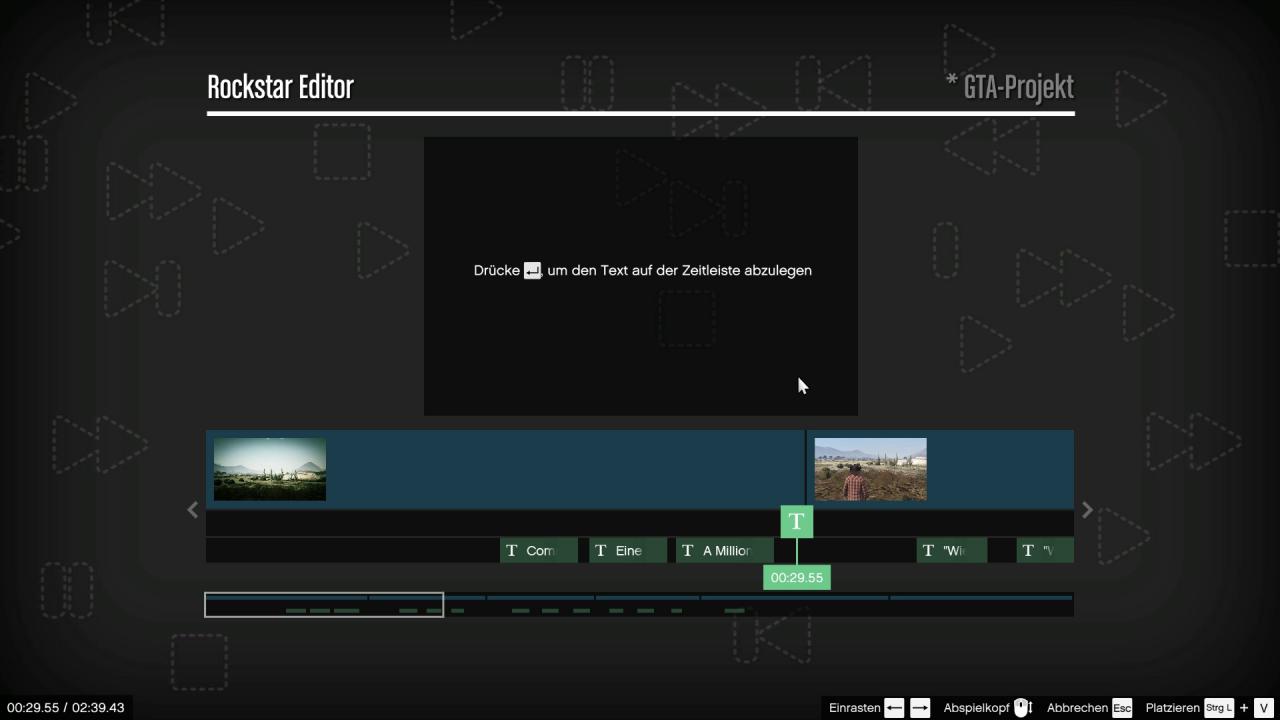Click the Platzieren label

click(1172, 708)
